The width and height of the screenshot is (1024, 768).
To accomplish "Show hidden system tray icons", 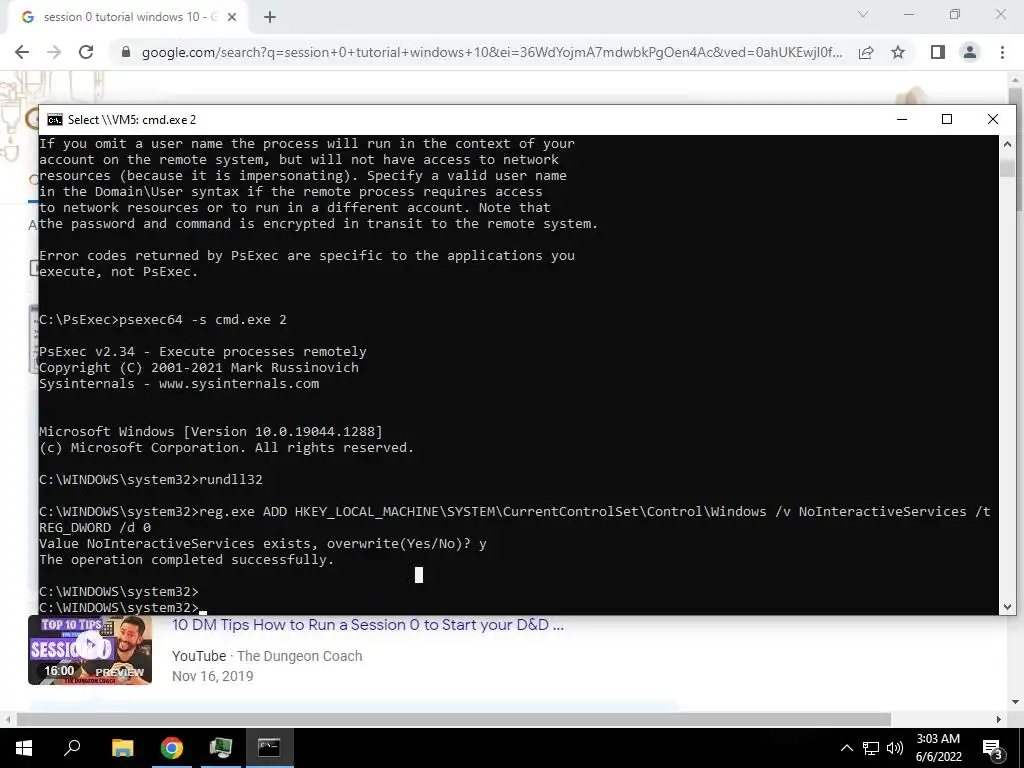I will [846, 748].
